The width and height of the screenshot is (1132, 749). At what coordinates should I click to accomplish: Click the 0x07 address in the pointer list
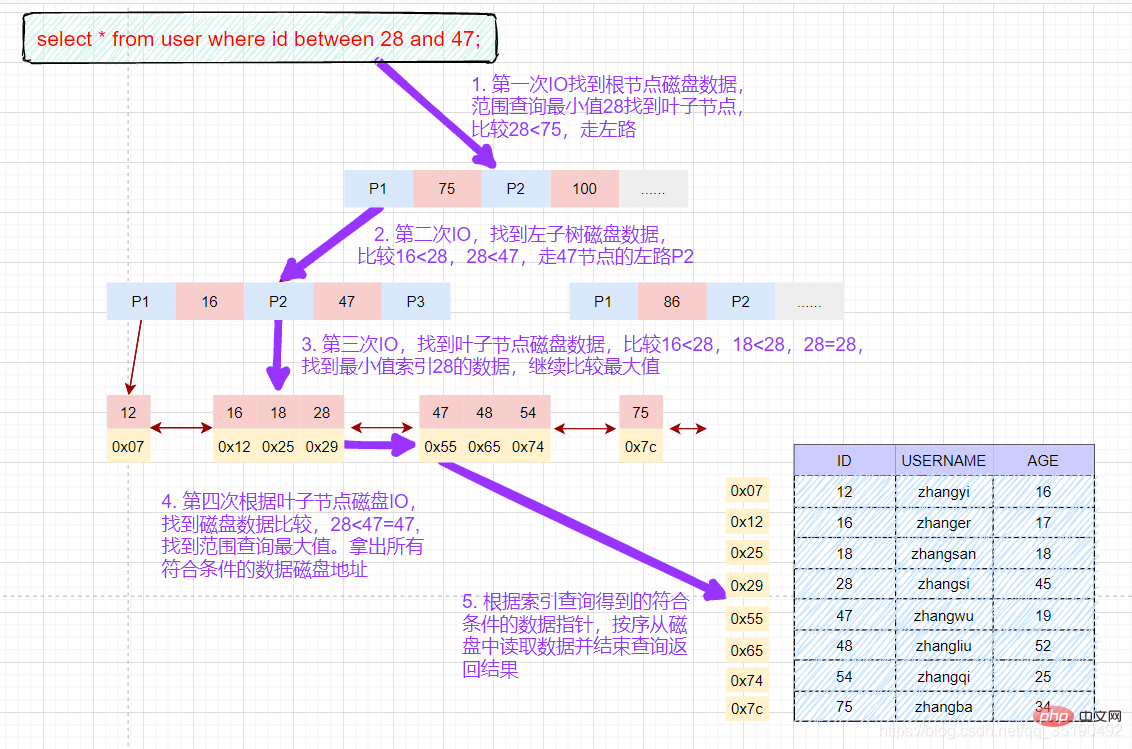coord(745,490)
